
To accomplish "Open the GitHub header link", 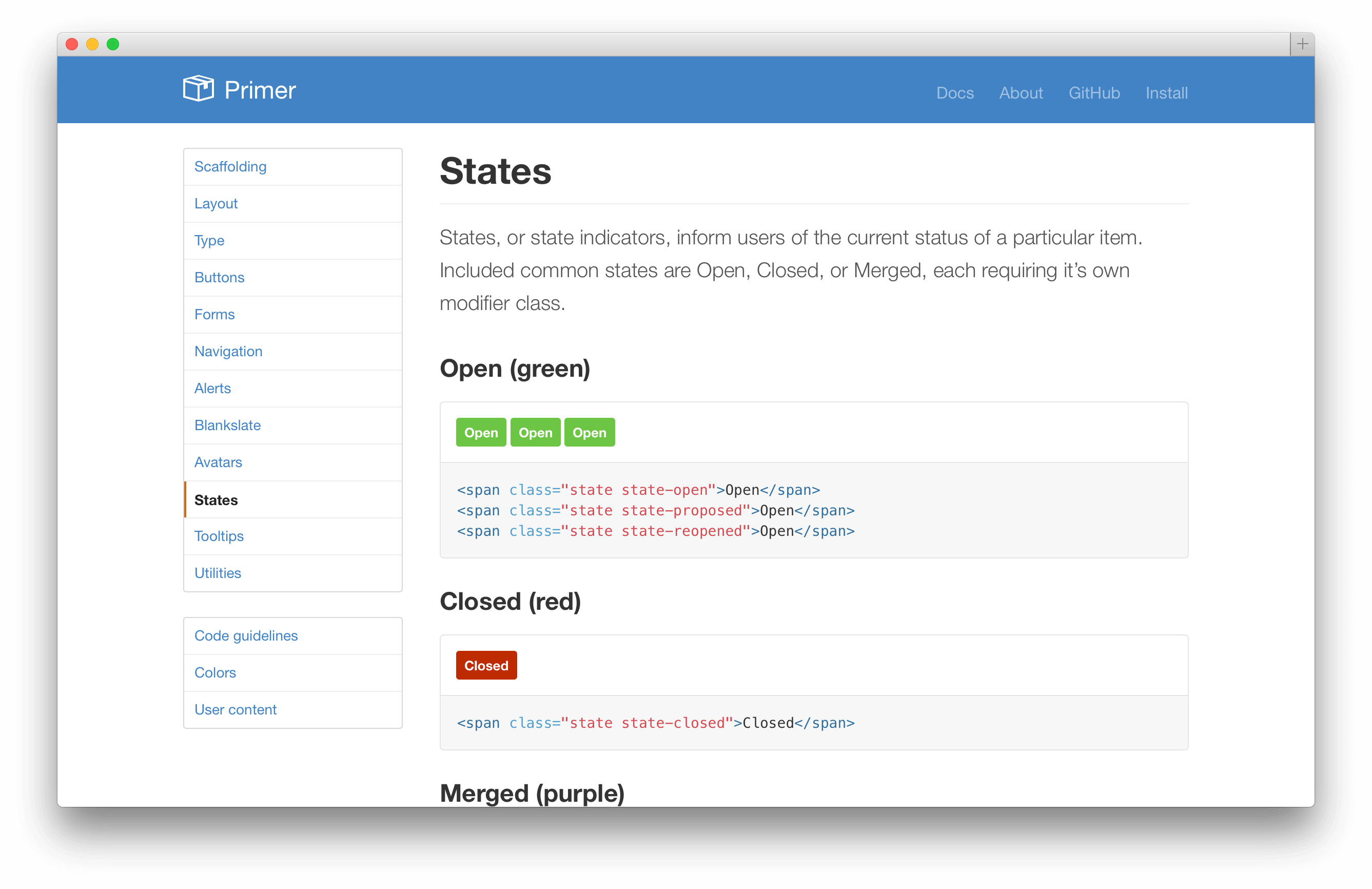I will tap(1093, 93).
